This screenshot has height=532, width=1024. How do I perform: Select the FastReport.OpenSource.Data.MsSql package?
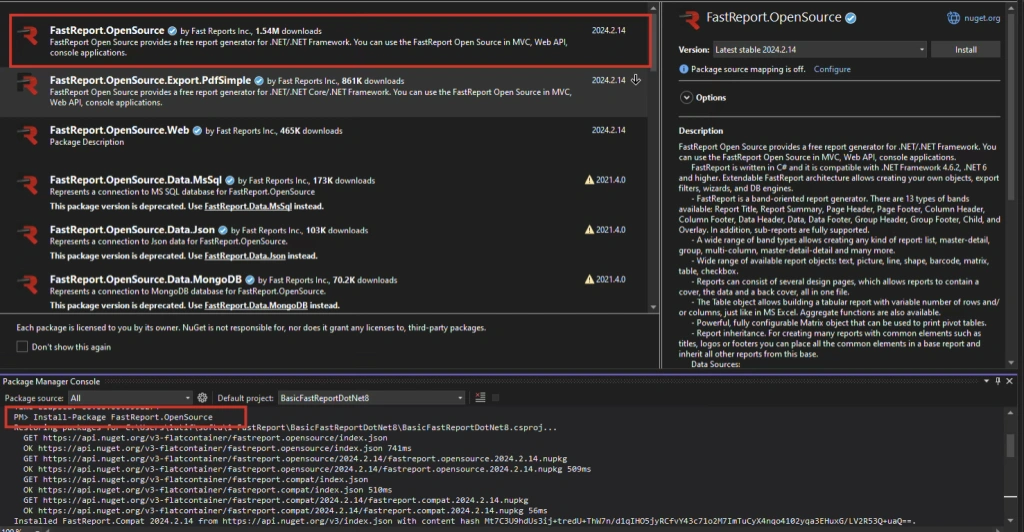click(324, 193)
